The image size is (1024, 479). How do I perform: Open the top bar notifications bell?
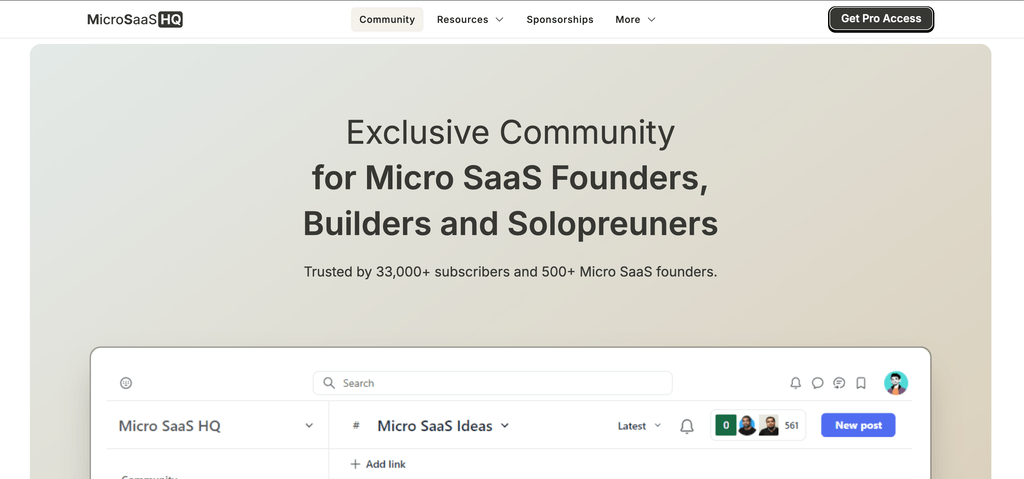(x=795, y=383)
